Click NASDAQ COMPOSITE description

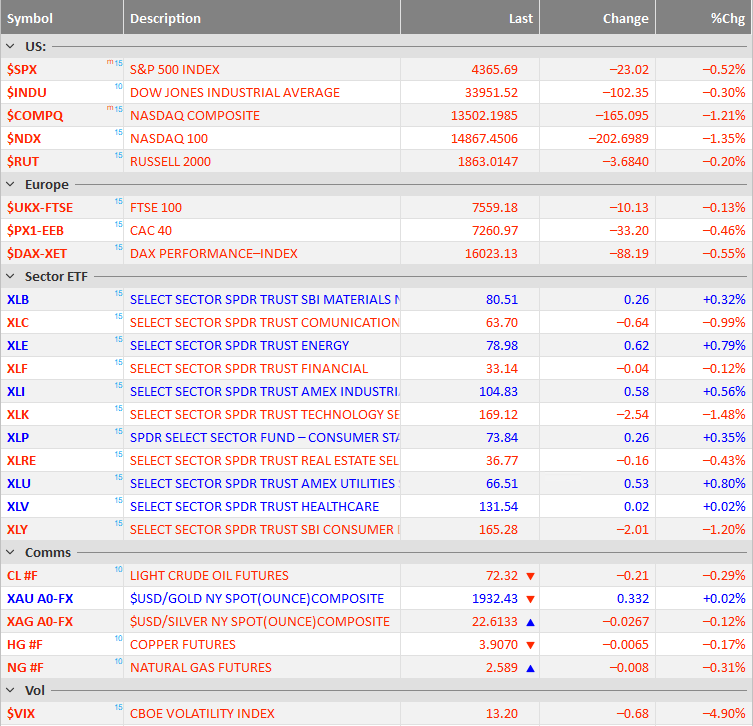195,116
